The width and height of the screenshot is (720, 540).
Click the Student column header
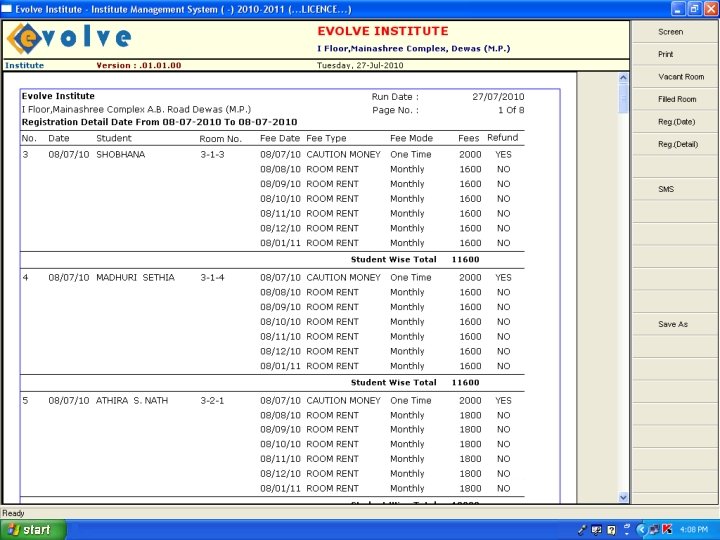(x=113, y=138)
